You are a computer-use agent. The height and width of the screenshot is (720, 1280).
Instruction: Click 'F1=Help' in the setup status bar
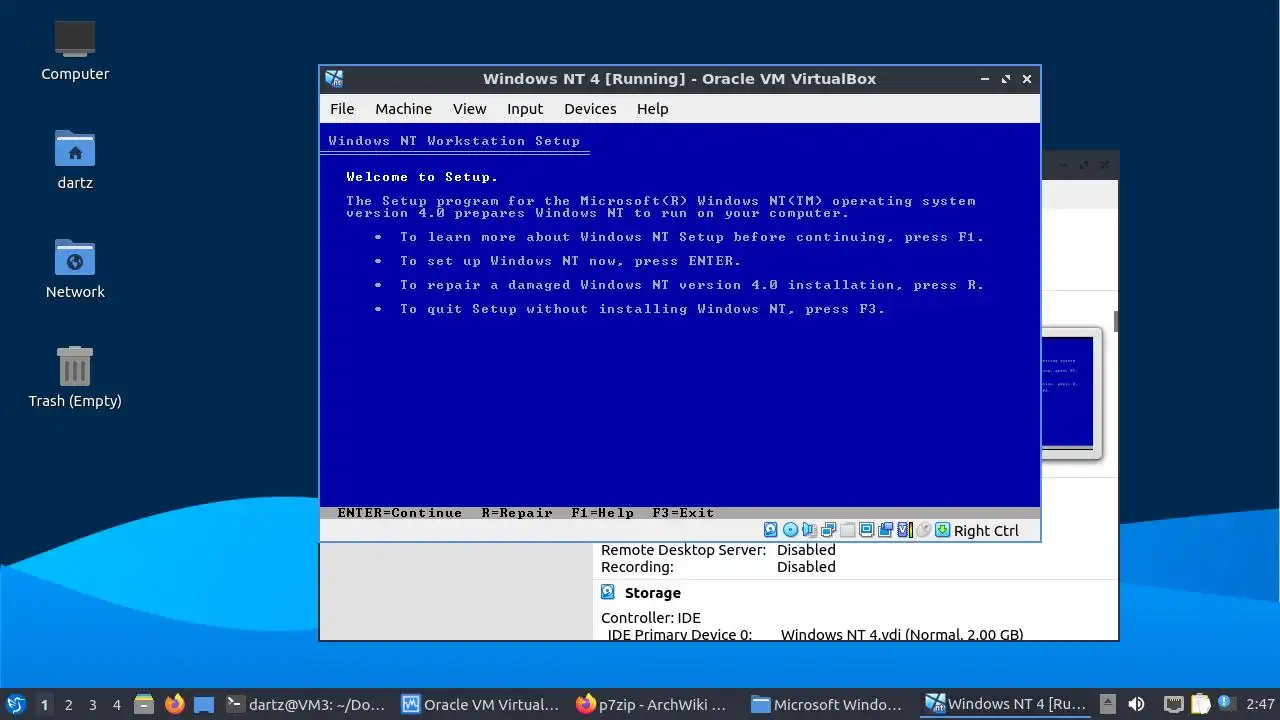[603, 513]
